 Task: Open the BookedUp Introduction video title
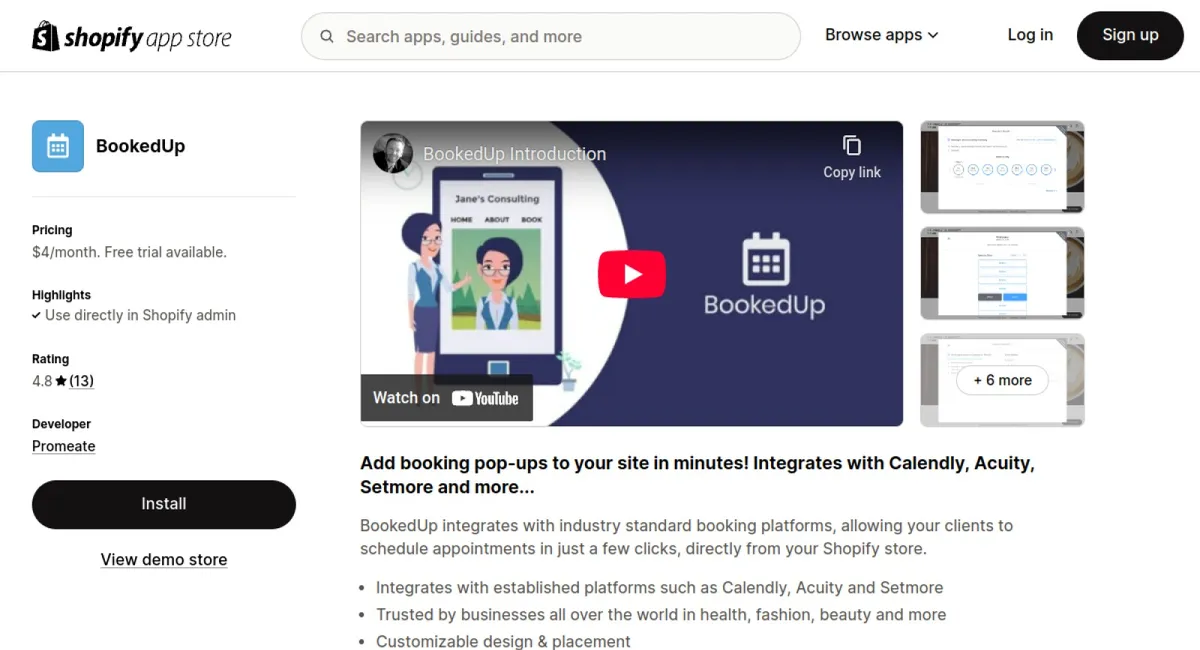tap(514, 154)
